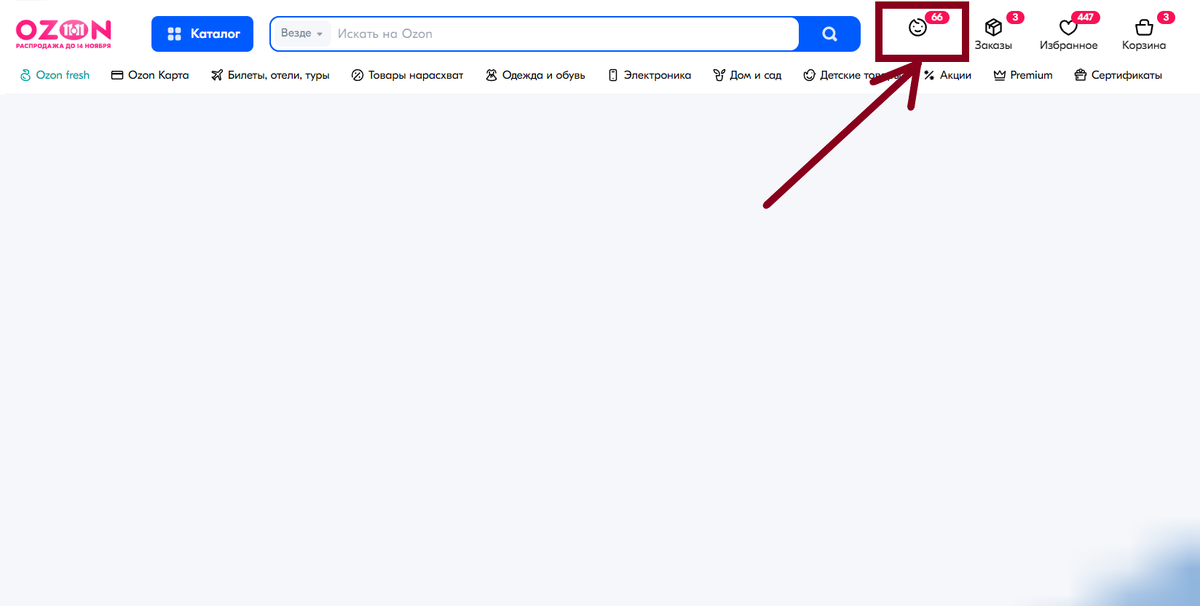Image resolution: width=1200 pixels, height=606 pixels.
Task: Open Билеты, отели, туры section
Action: pos(270,75)
